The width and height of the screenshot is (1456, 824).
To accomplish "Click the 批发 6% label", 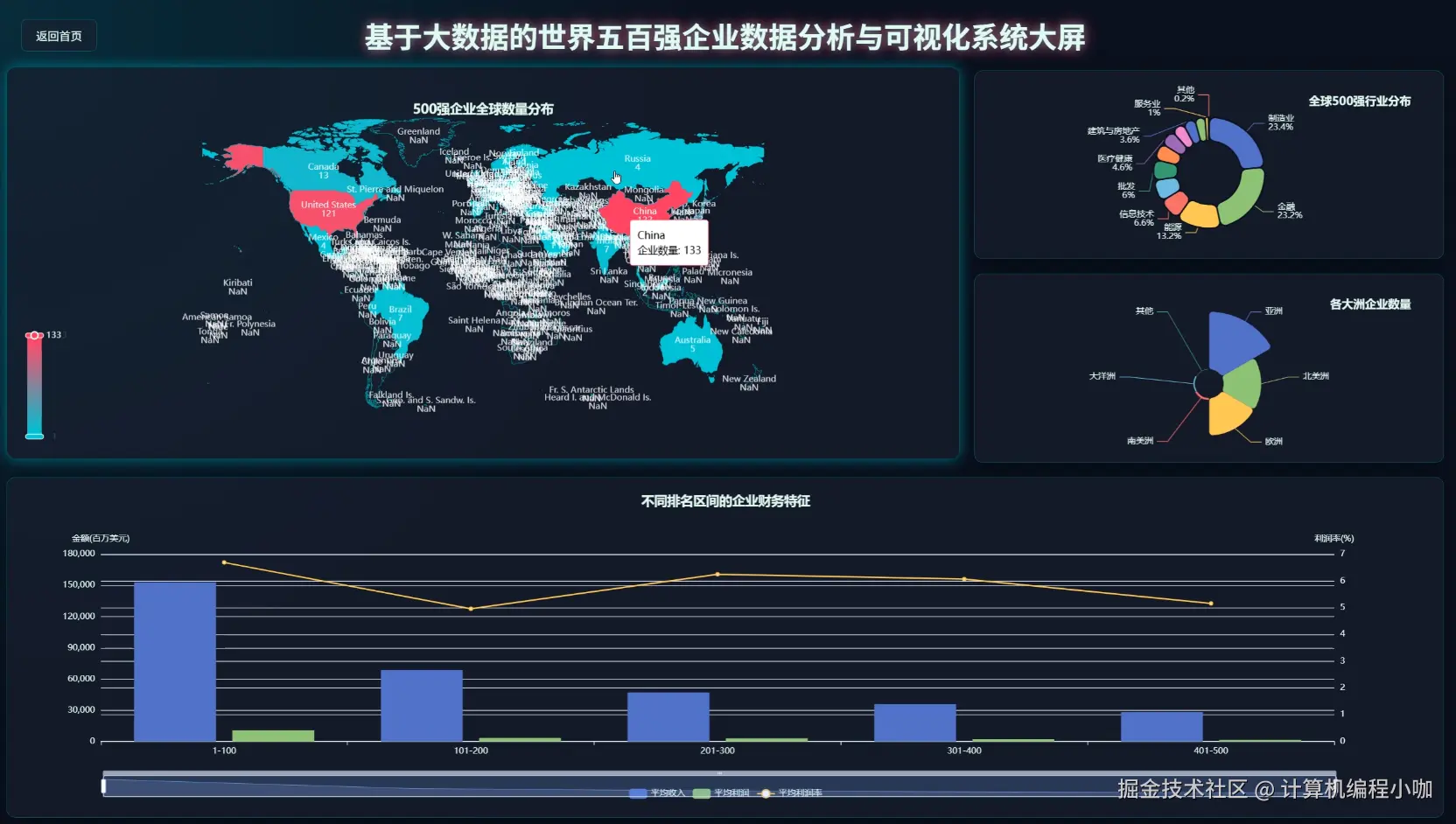I will (x=1127, y=190).
